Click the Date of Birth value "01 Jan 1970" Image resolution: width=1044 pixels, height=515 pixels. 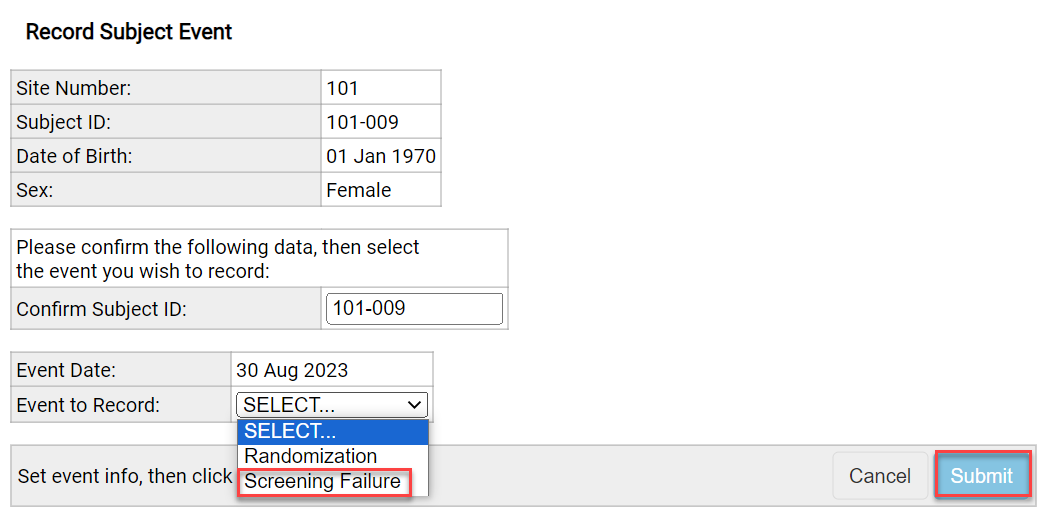[380, 156]
